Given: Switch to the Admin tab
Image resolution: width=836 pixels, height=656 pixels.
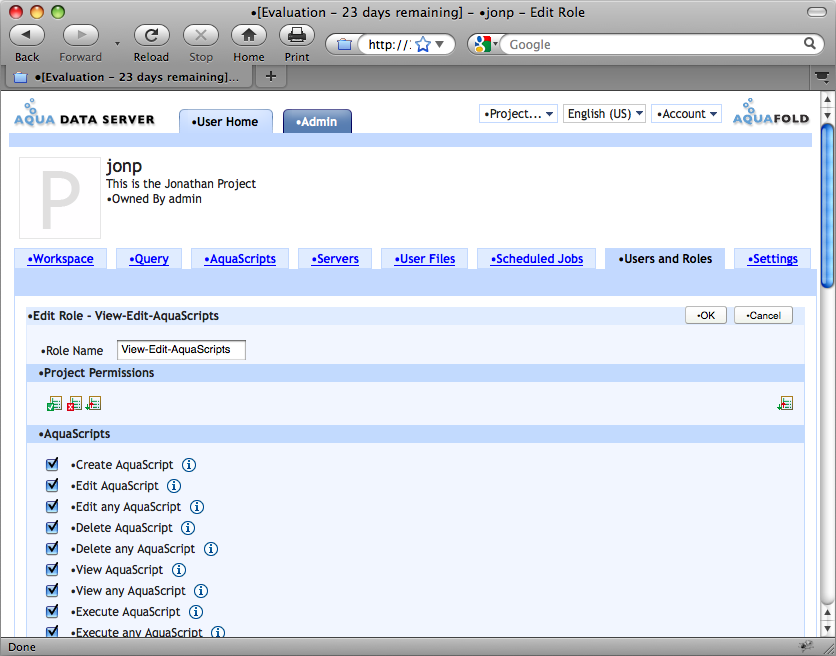Looking at the screenshot, I should [x=317, y=122].
